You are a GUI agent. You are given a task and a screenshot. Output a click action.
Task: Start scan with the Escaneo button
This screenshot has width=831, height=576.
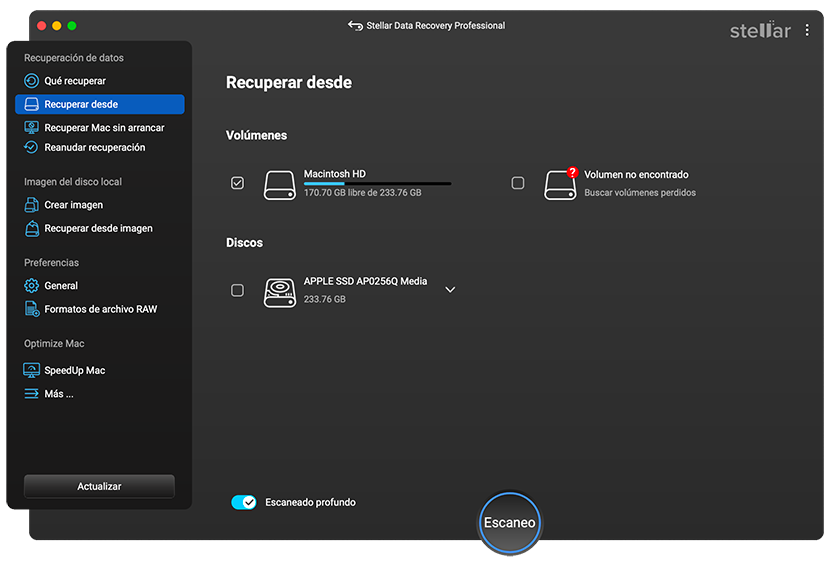click(509, 522)
